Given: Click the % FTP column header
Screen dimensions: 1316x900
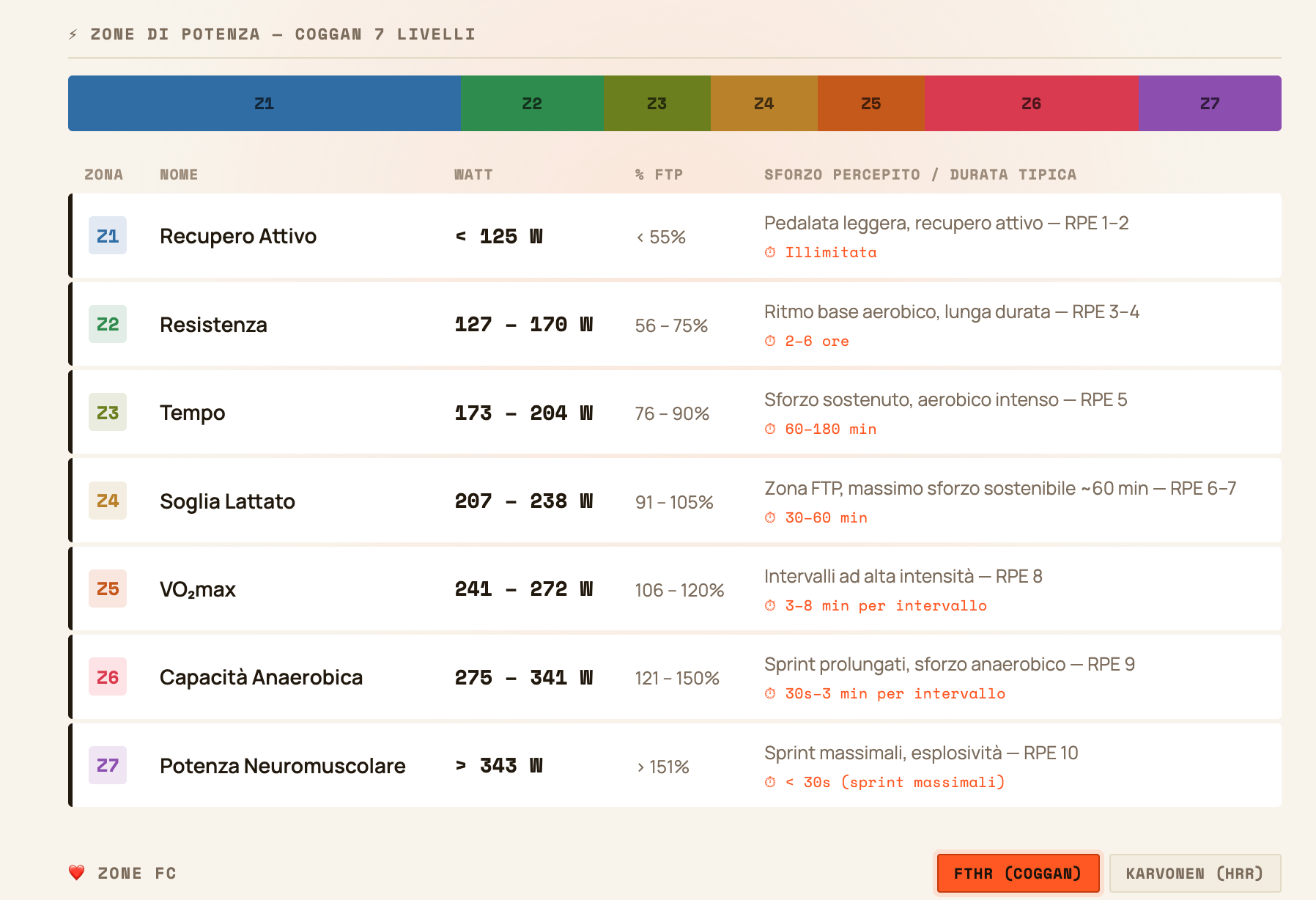Looking at the screenshot, I should point(659,174).
